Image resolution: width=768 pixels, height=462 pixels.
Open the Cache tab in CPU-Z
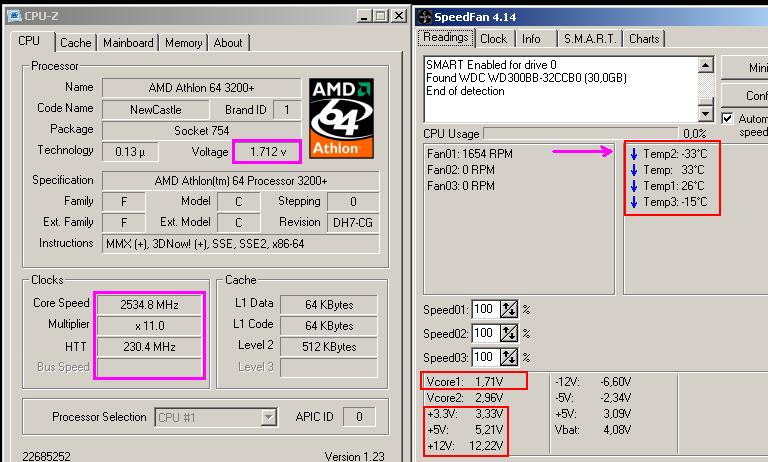75,43
